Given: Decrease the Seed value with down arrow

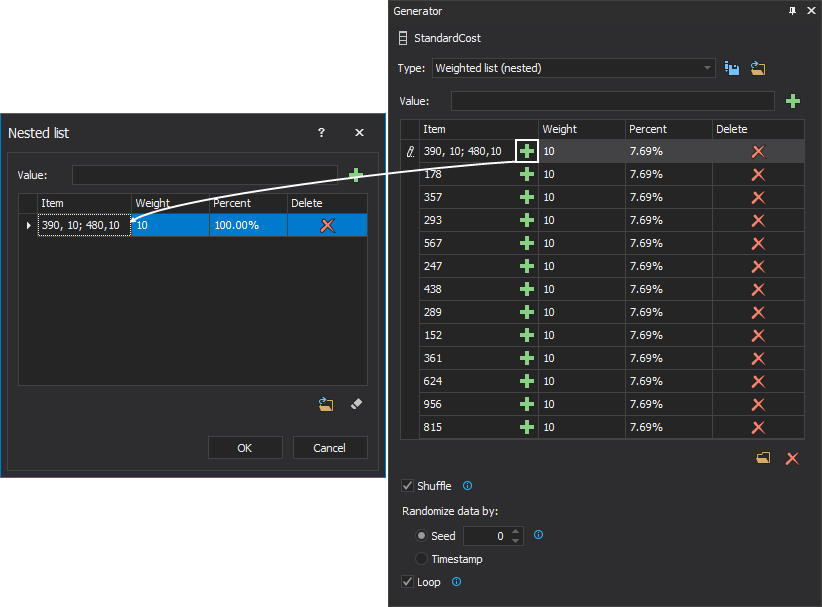Looking at the screenshot, I should click(516, 540).
